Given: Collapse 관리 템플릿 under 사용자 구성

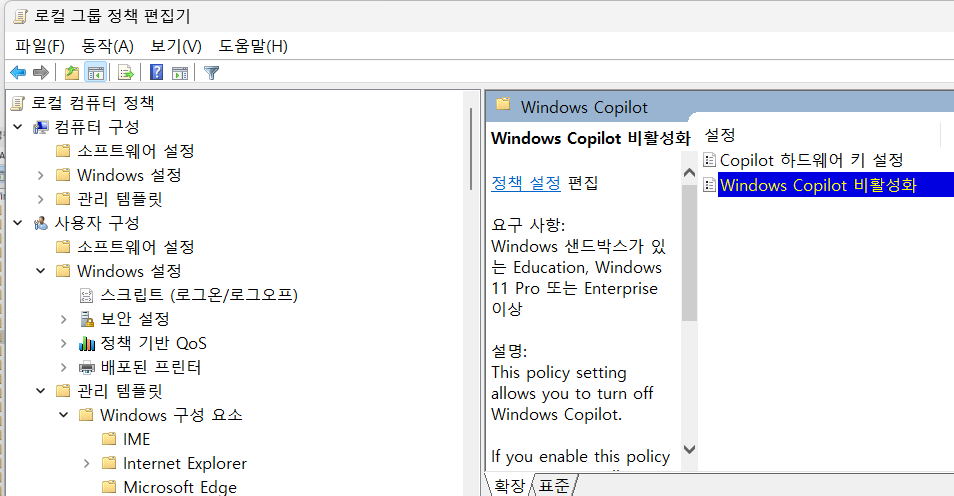Looking at the screenshot, I should [x=41, y=391].
